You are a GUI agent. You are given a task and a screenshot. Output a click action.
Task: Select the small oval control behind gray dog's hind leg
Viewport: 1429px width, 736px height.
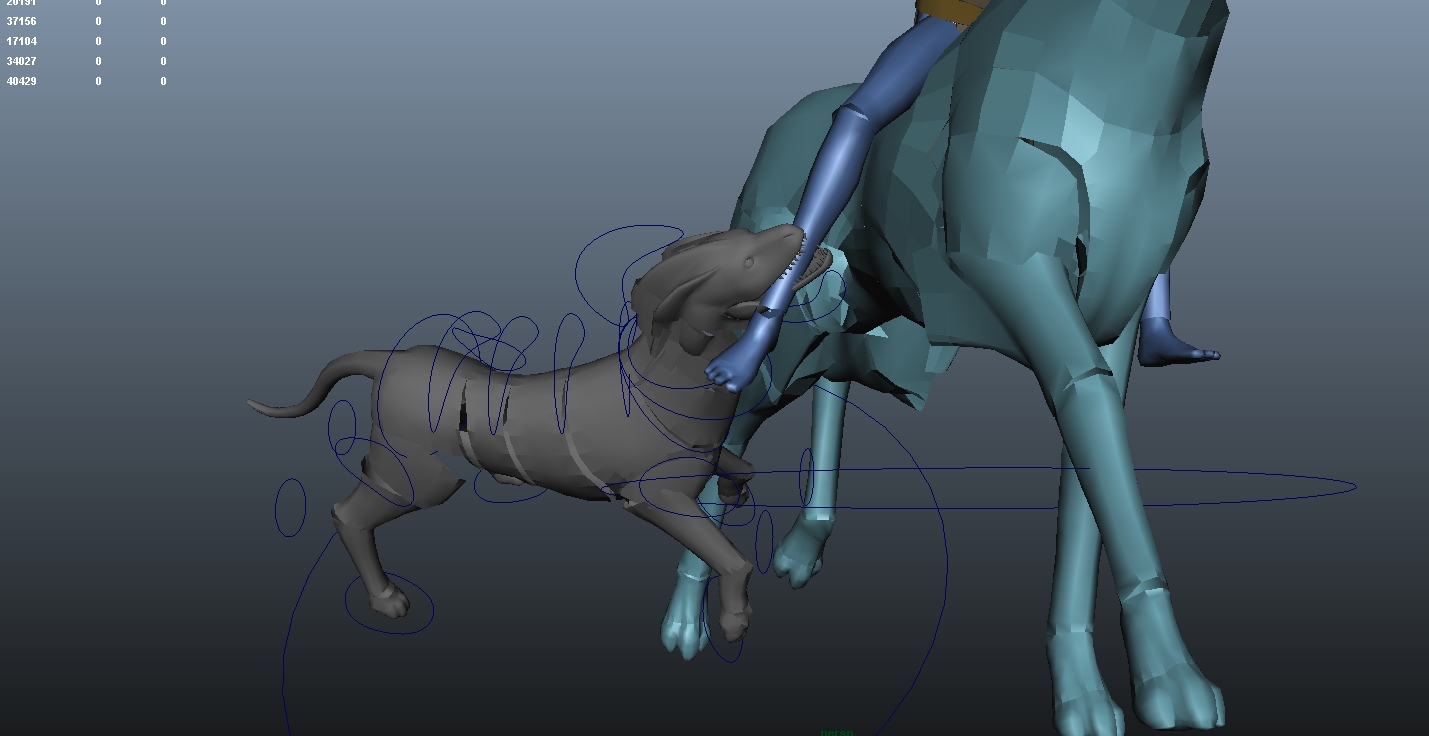[x=290, y=507]
